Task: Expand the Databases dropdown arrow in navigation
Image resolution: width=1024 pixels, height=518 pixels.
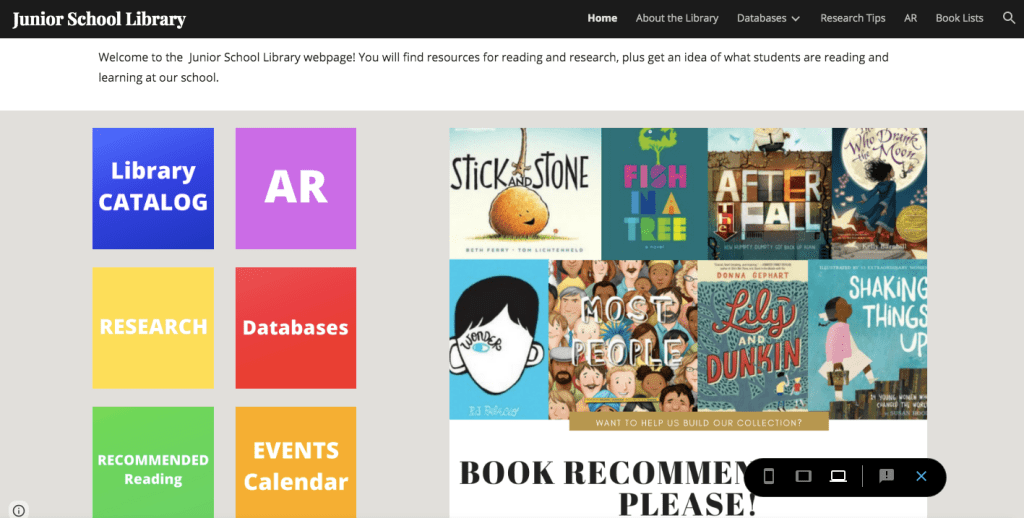Action: (796, 19)
